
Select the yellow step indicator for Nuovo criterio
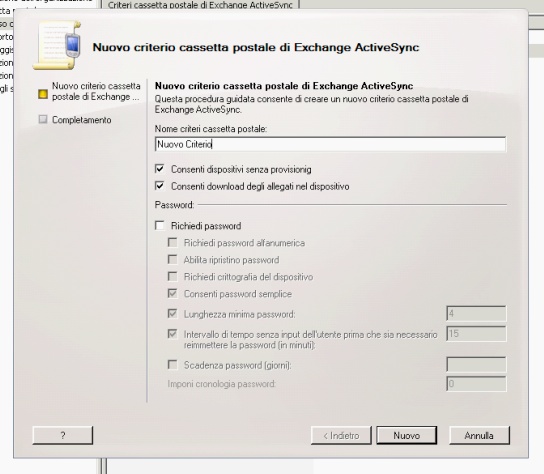[43, 94]
